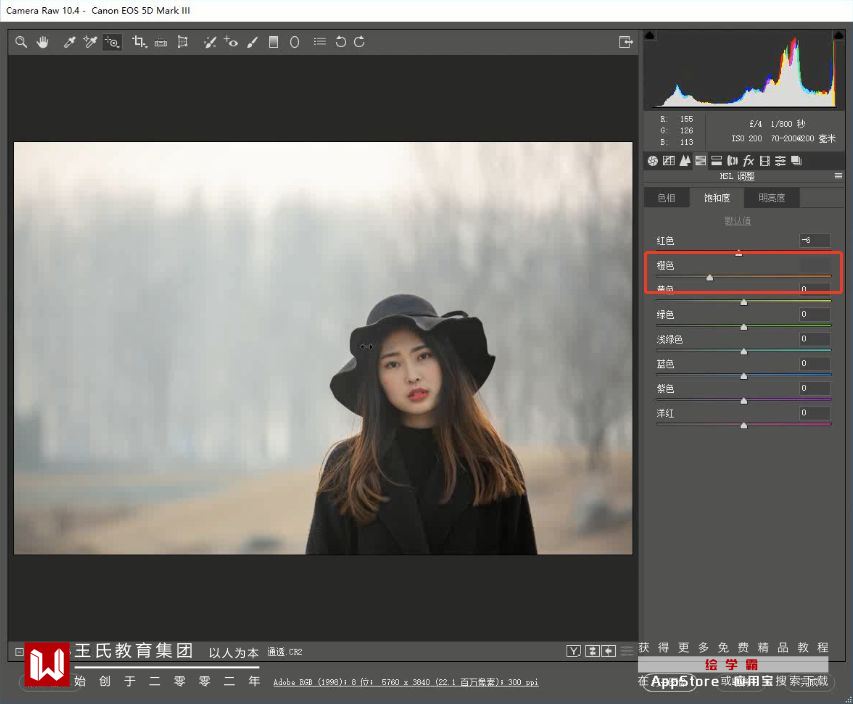Switch to the 饱和度 (Saturation) tab
The width and height of the screenshot is (853, 704).
point(717,198)
